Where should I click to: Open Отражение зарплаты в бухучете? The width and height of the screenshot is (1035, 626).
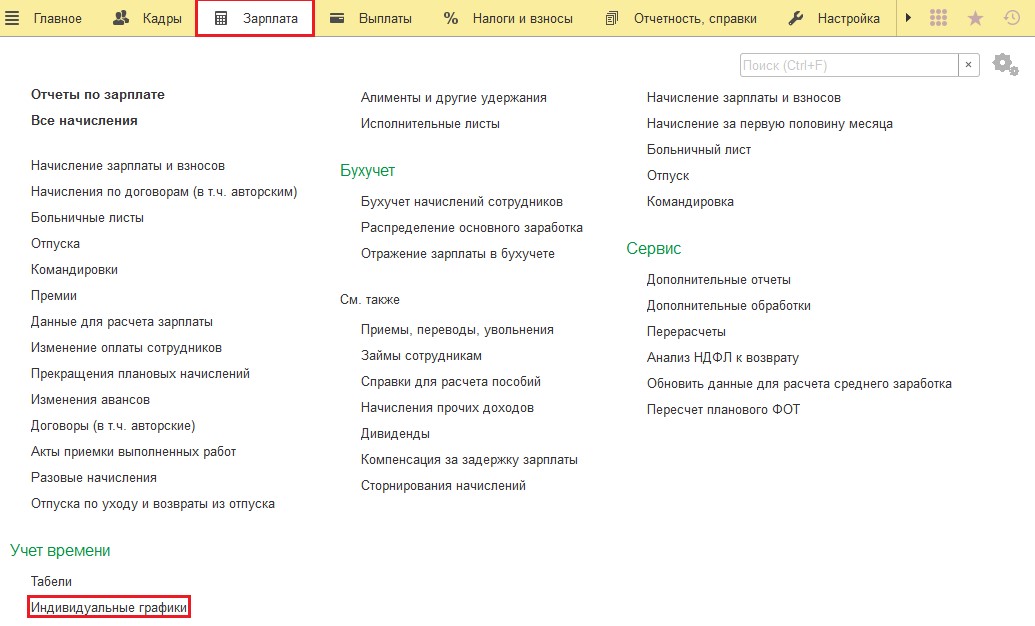click(x=457, y=254)
